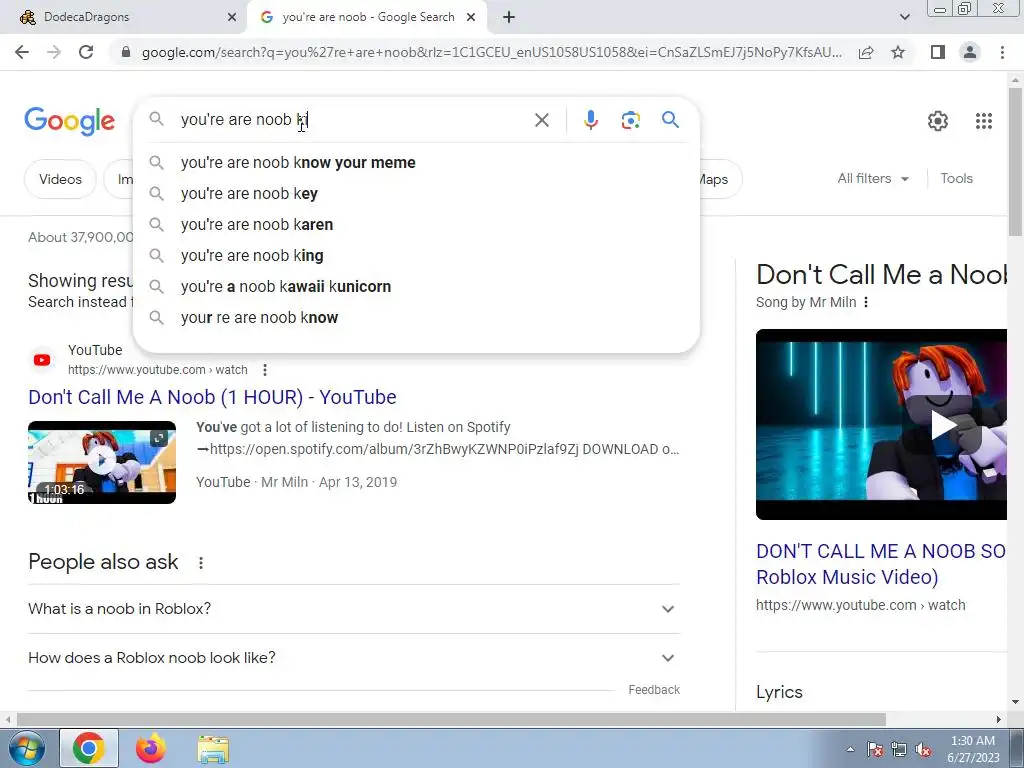Filter results by Videos
The width and height of the screenshot is (1024, 768).
coord(60,179)
